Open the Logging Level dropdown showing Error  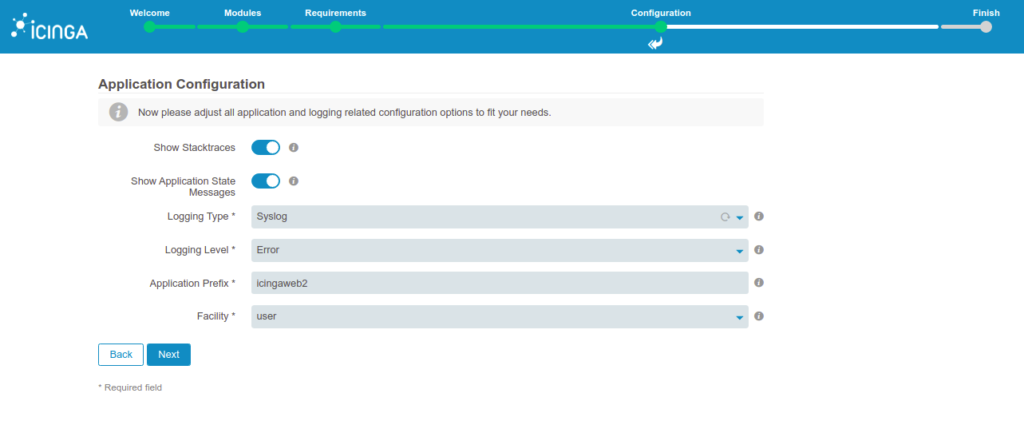pyautogui.click(x=500, y=250)
